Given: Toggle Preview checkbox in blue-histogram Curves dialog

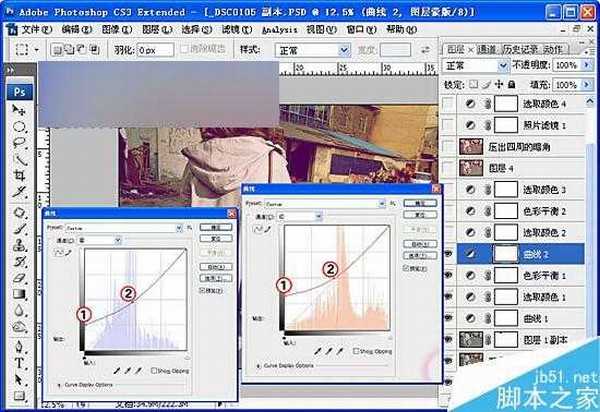Looking at the screenshot, I should pyautogui.click(x=203, y=291).
